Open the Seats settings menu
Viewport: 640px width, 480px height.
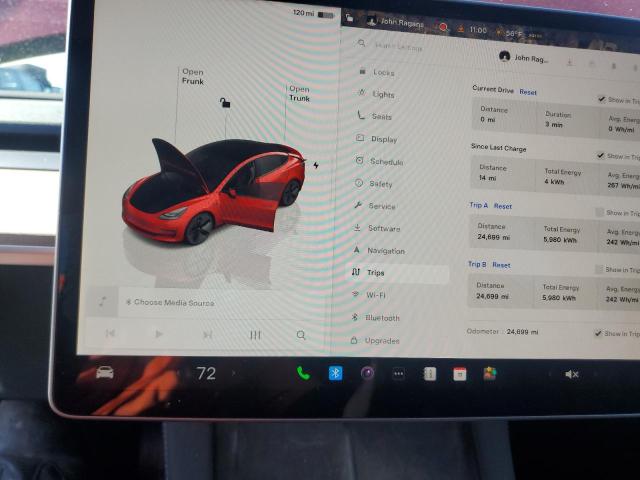(x=382, y=116)
